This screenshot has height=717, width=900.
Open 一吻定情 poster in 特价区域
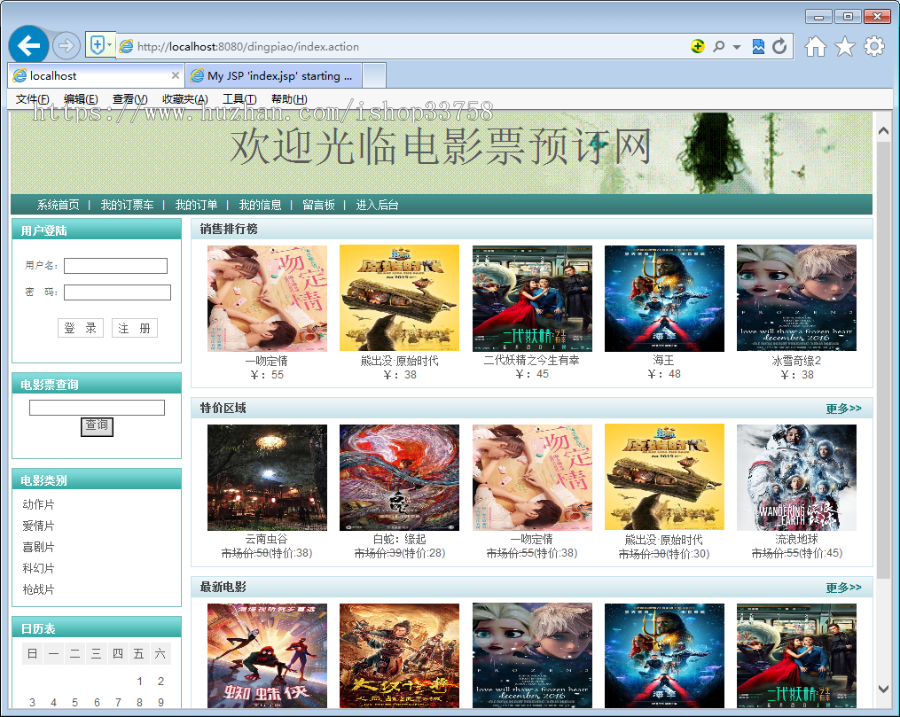pyautogui.click(x=532, y=478)
